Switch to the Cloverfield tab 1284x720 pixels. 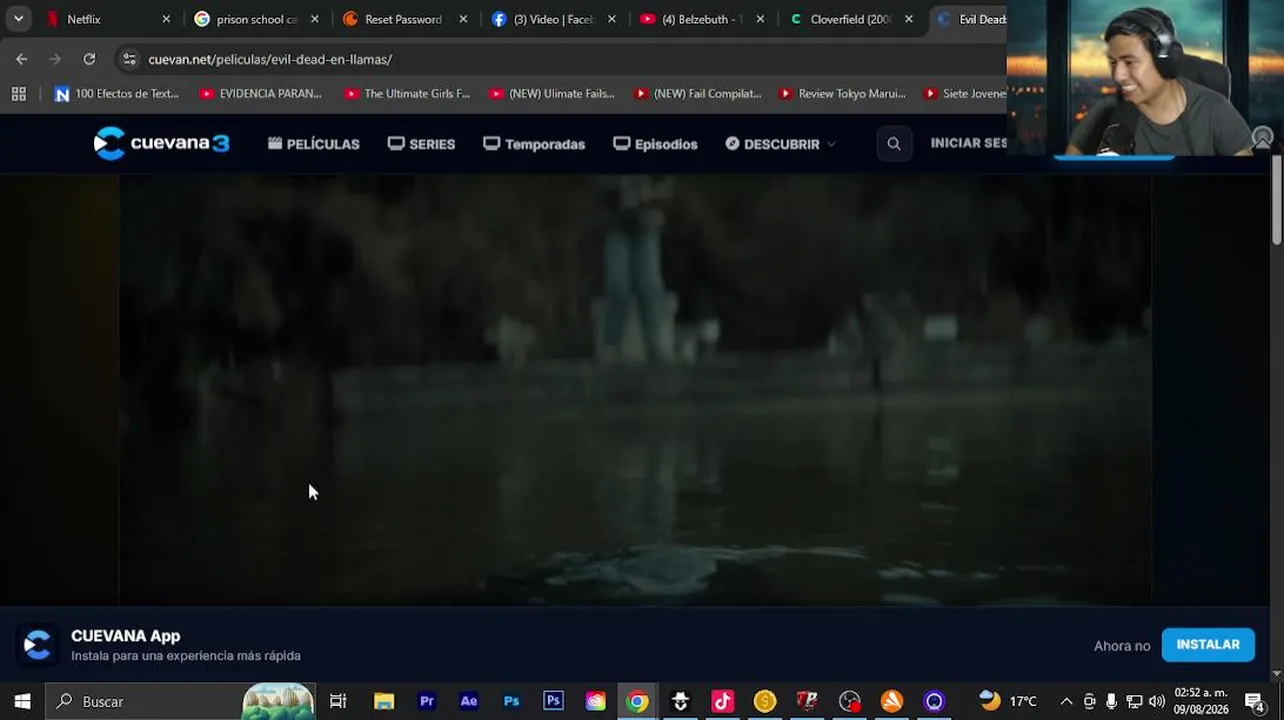click(850, 19)
